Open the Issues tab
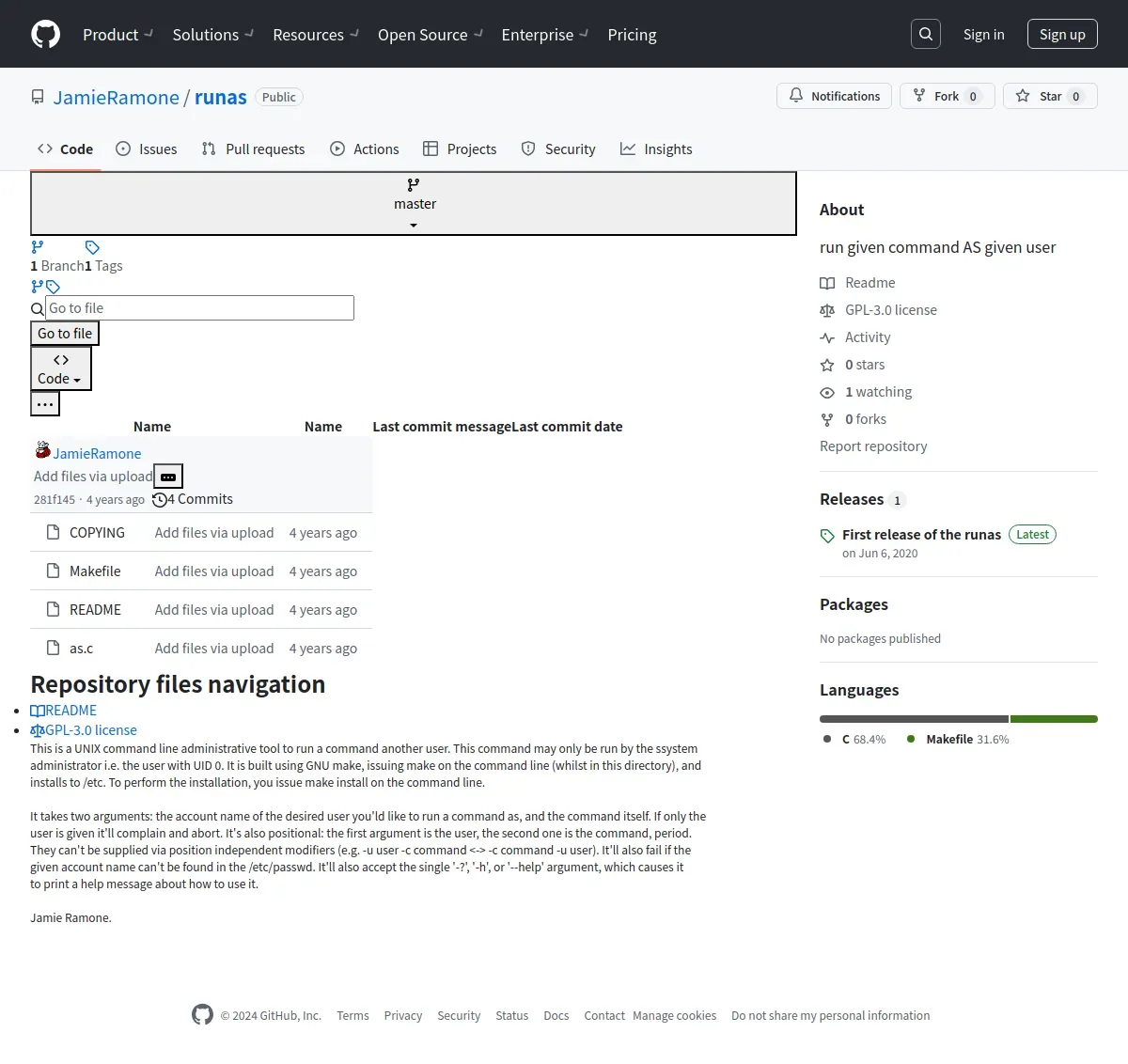Image resolution: width=1128 pixels, height=1064 pixels. click(147, 149)
